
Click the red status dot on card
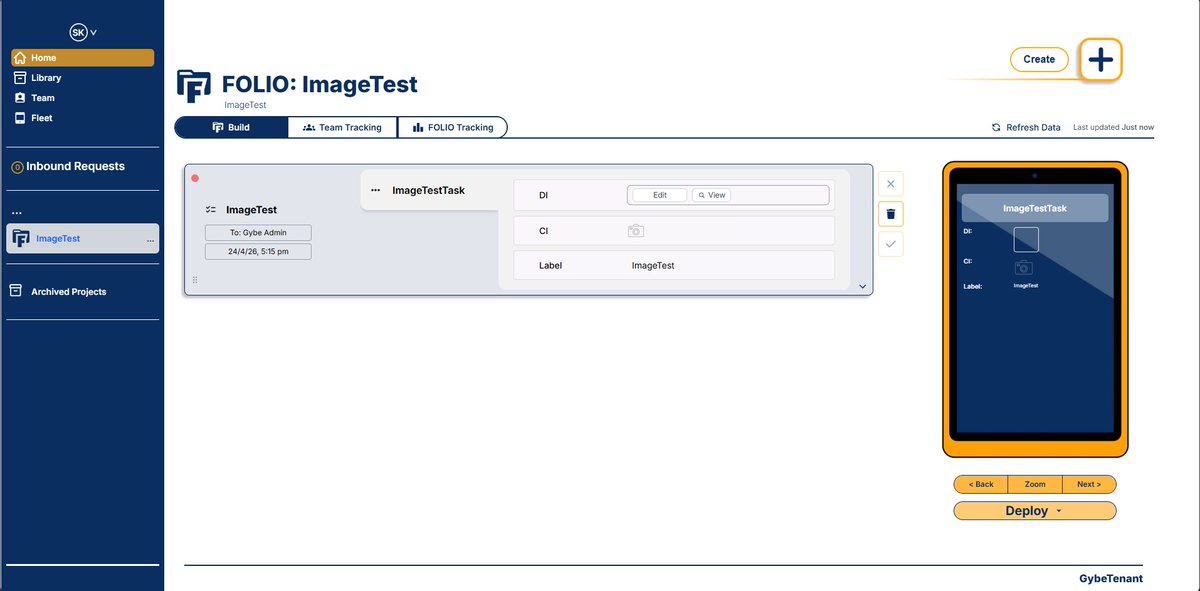pyautogui.click(x=195, y=178)
